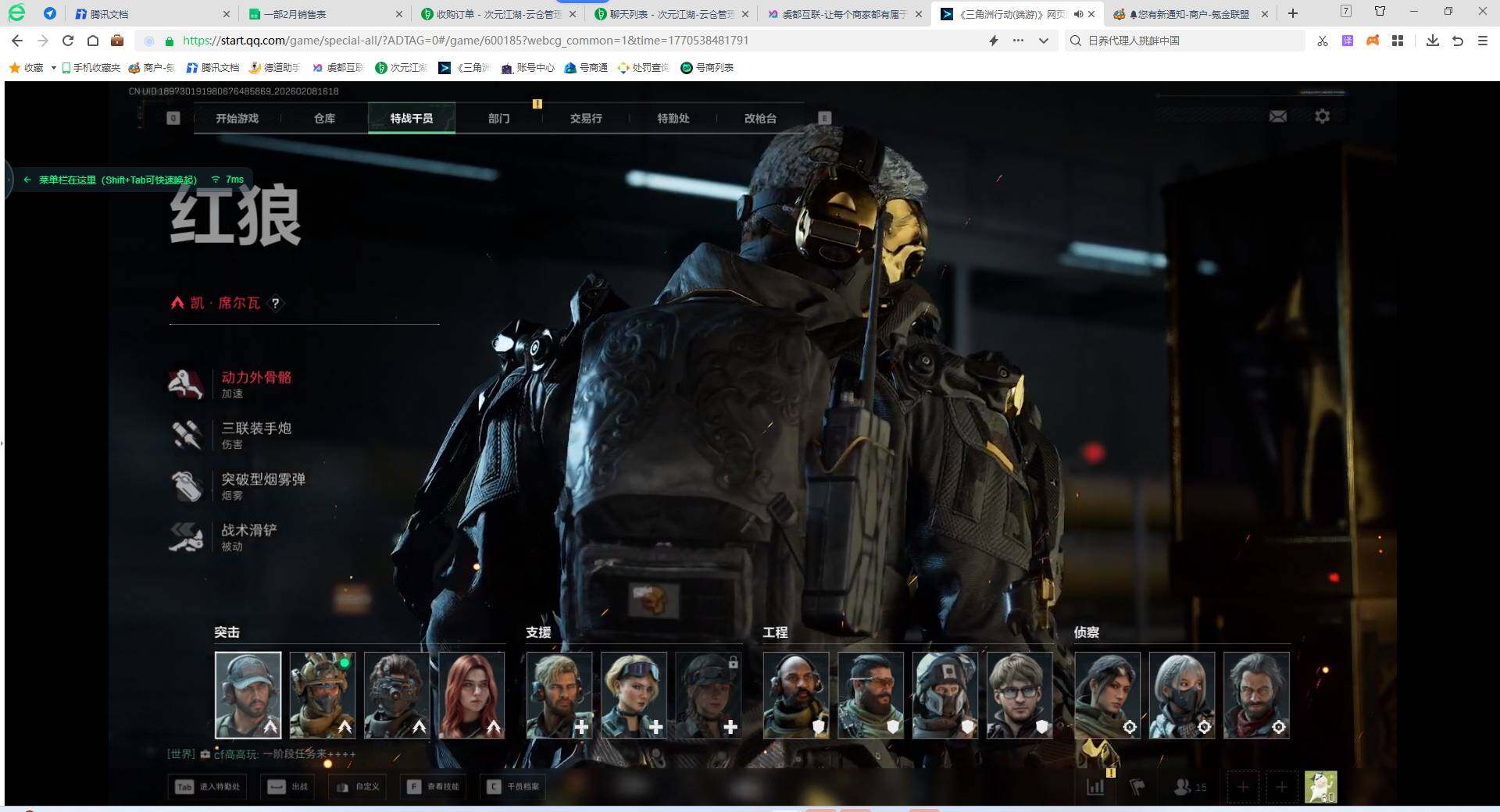This screenshot has height=812, width=1500.
Task: Click the 突破型烟雾弹 smoke grenade icon
Action: pos(187,486)
